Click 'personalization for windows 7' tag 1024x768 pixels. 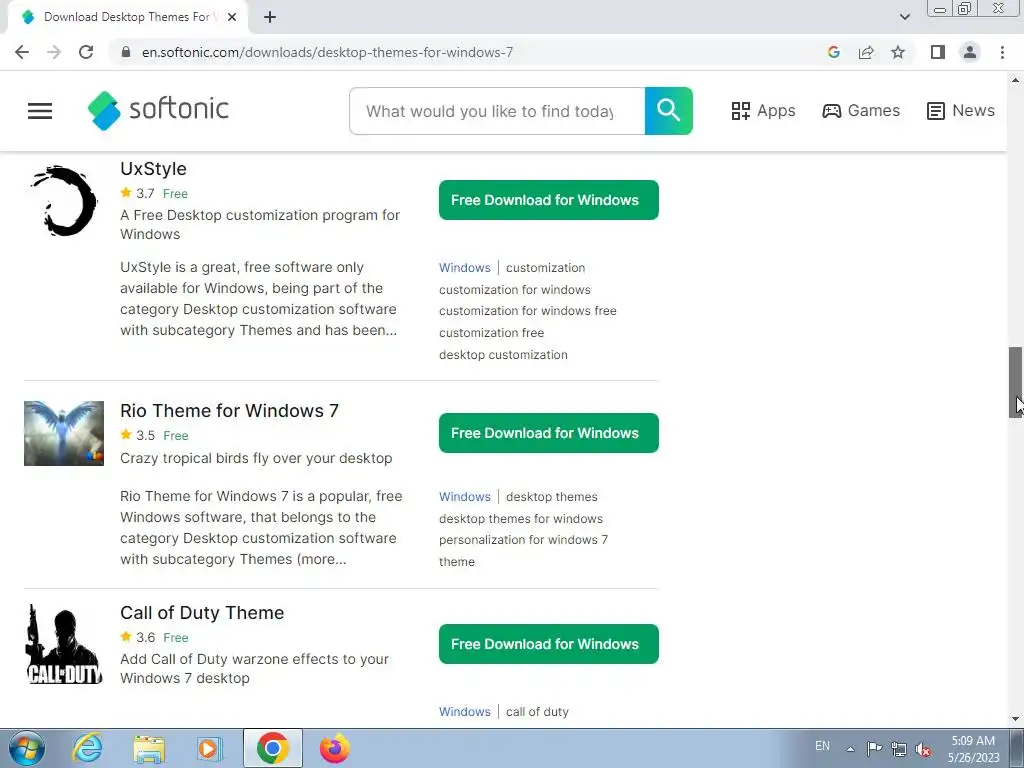[x=523, y=539]
